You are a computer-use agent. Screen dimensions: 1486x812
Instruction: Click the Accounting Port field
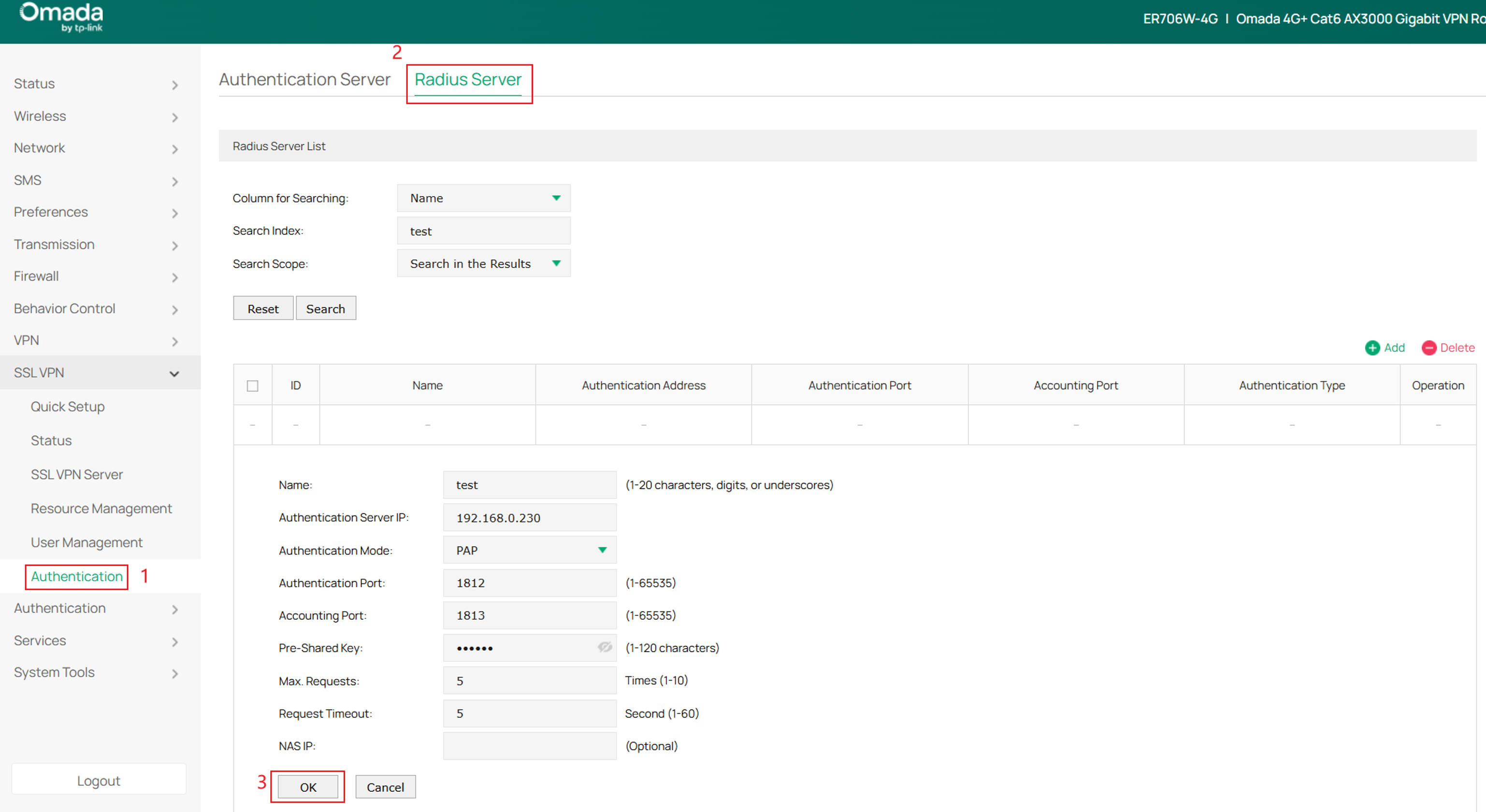530,615
